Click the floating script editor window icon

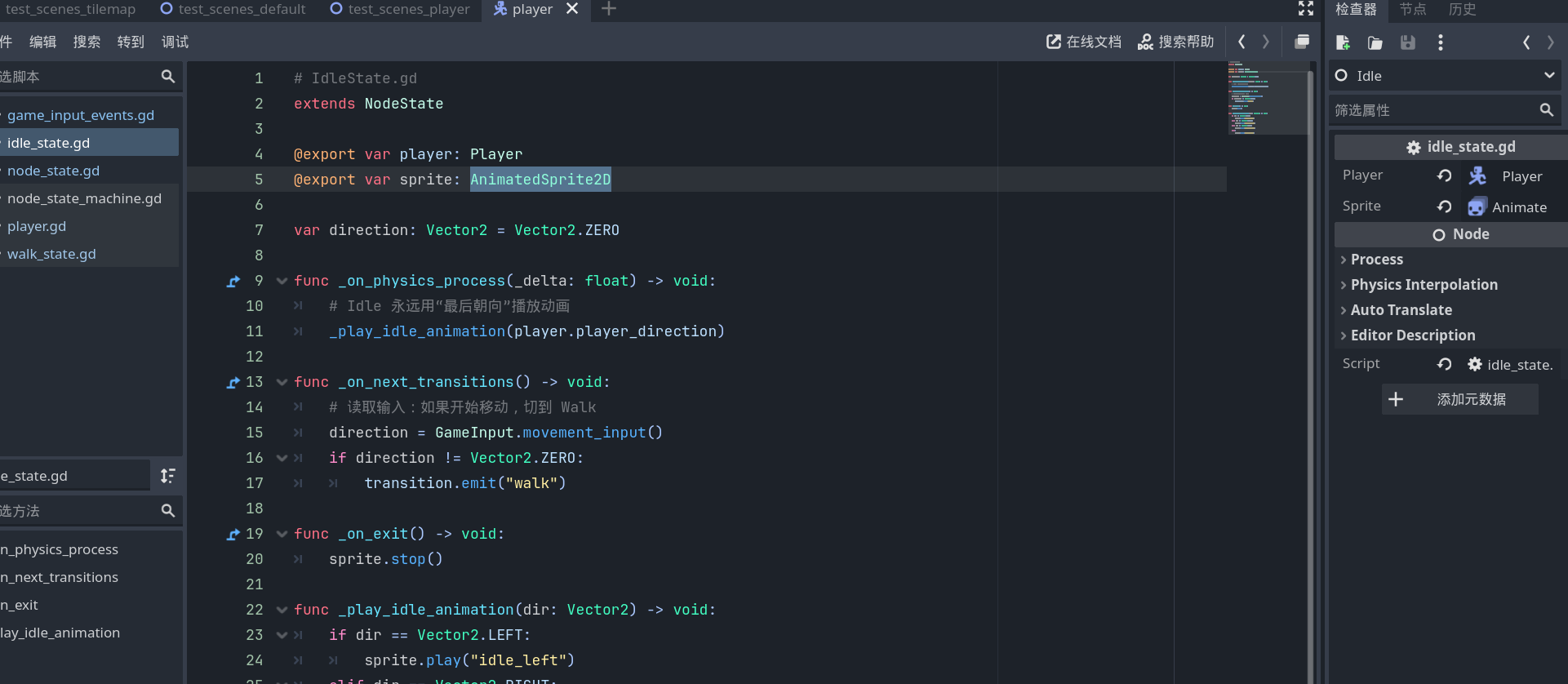click(1302, 42)
